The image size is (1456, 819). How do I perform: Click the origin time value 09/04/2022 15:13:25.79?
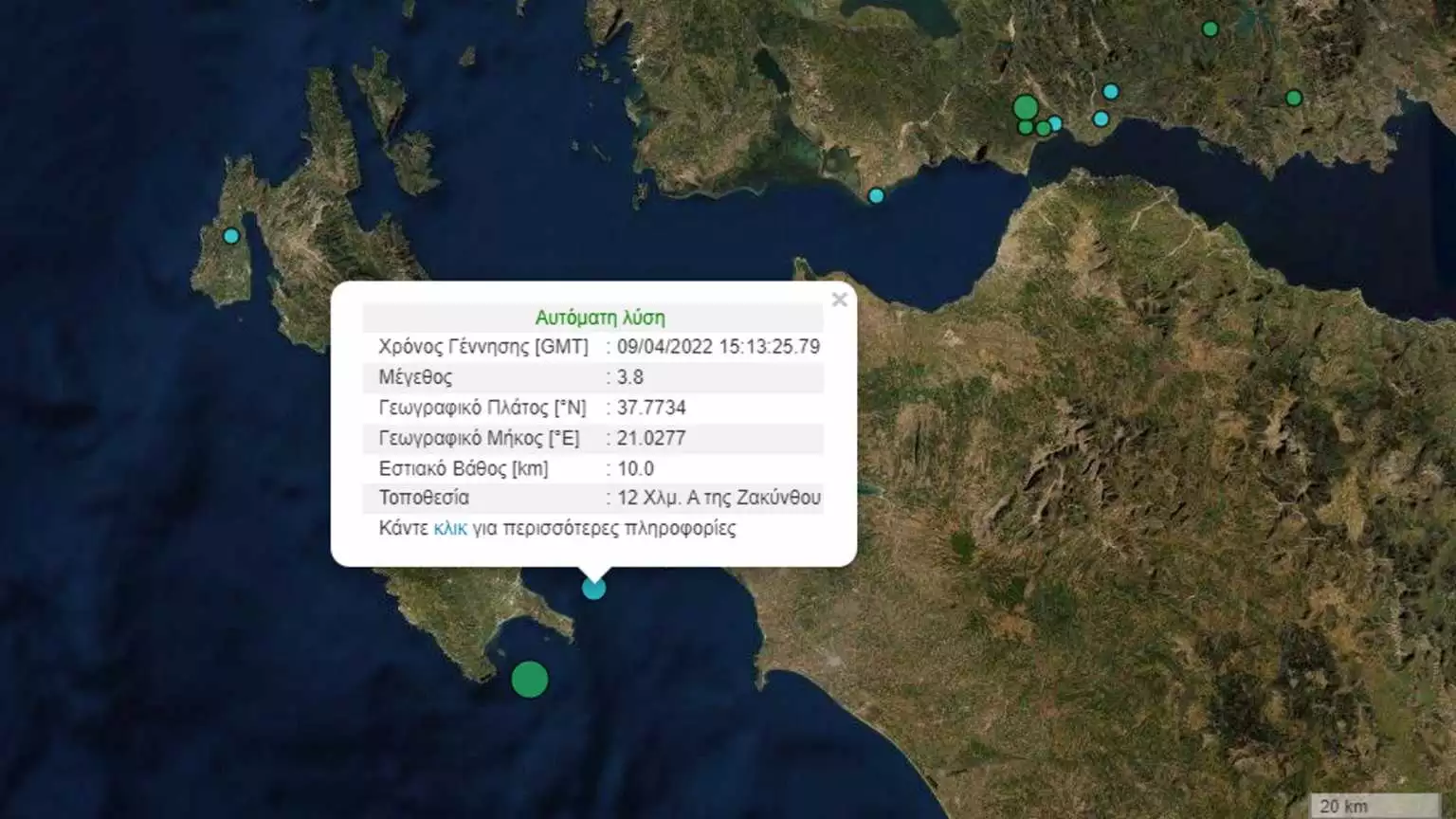point(718,347)
